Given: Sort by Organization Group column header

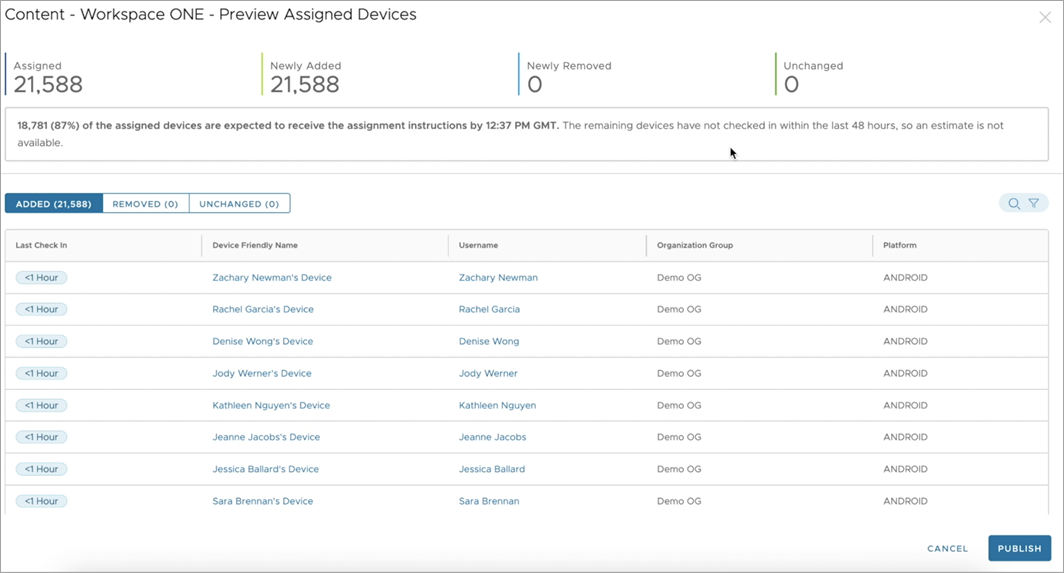Looking at the screenshot, I should [695, 245].
